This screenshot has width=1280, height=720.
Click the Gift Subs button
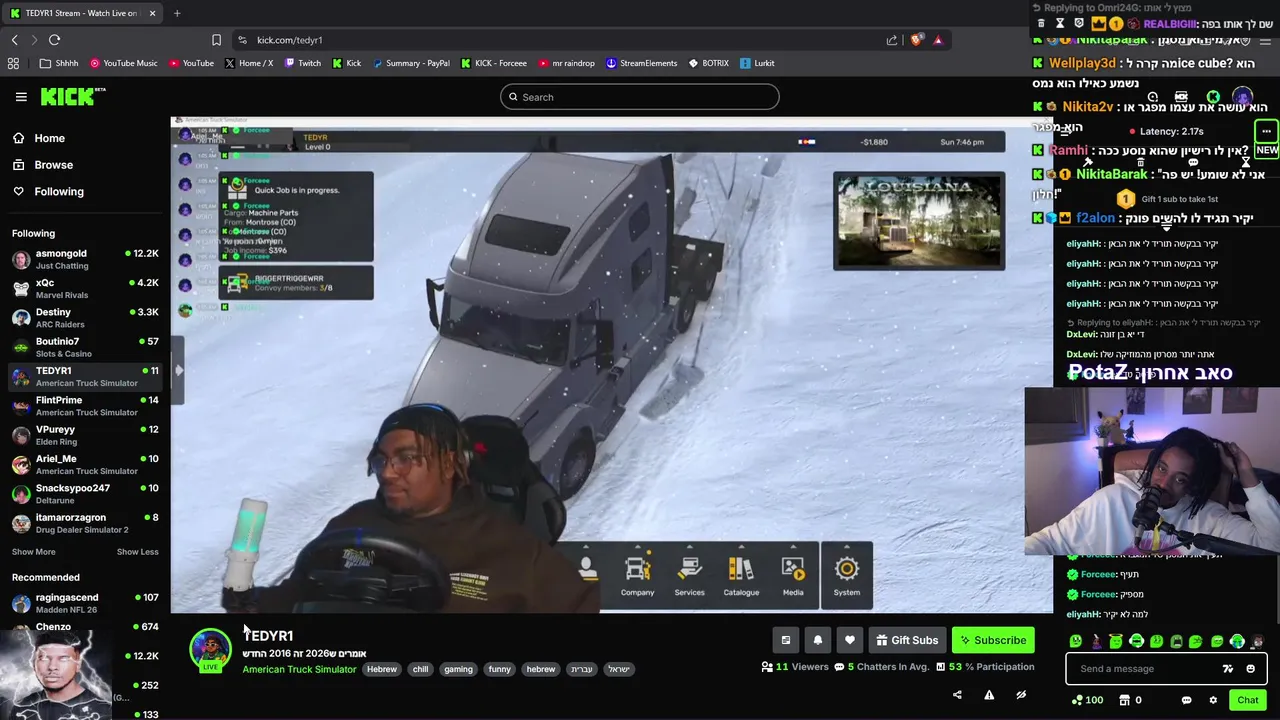point(907,640)
